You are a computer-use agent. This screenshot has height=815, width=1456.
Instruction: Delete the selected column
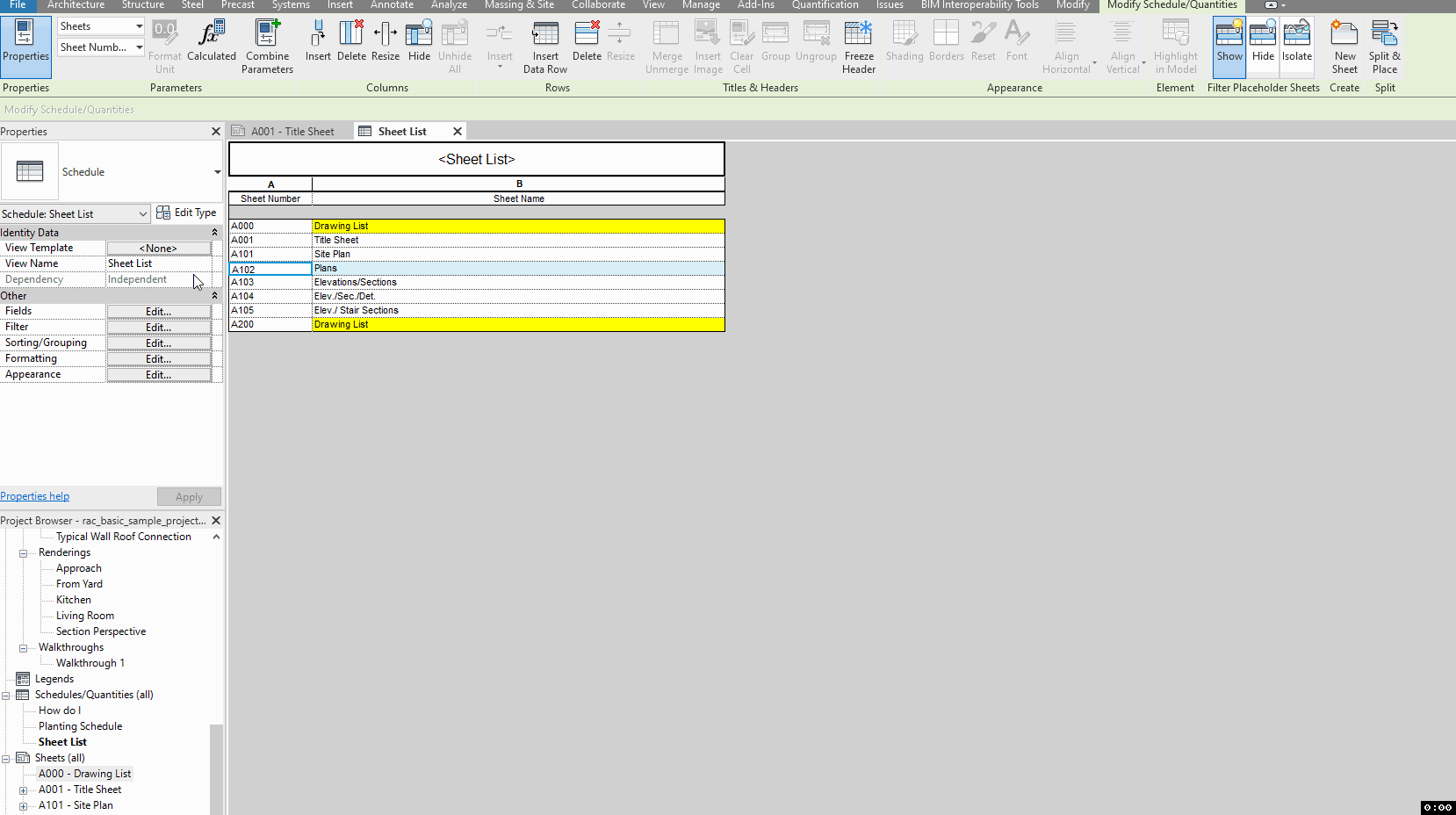pos(351,42)
